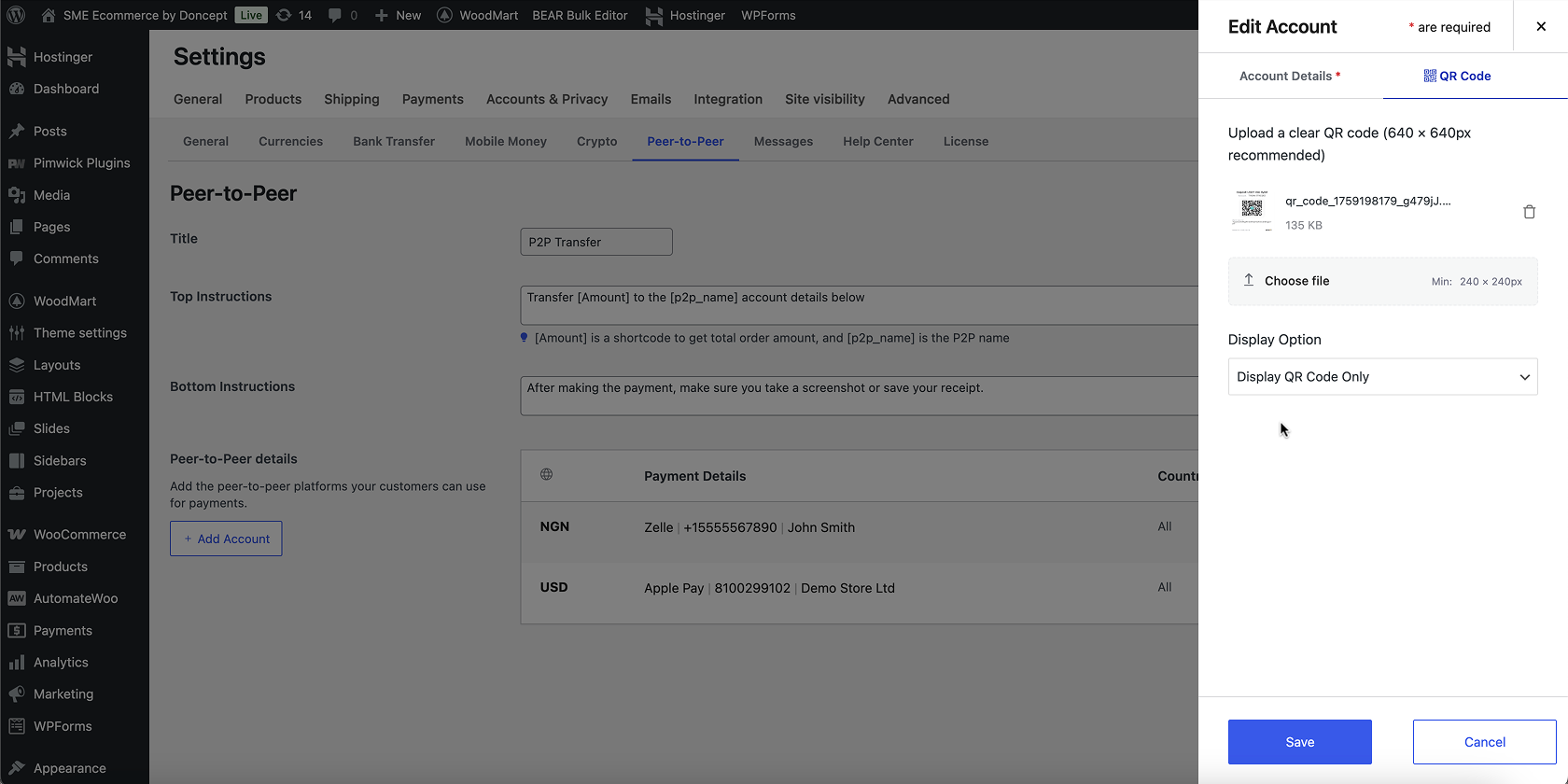Delete the uploaded QR code file
The width and height of the screenshot is (1568, 784).
1529,212
